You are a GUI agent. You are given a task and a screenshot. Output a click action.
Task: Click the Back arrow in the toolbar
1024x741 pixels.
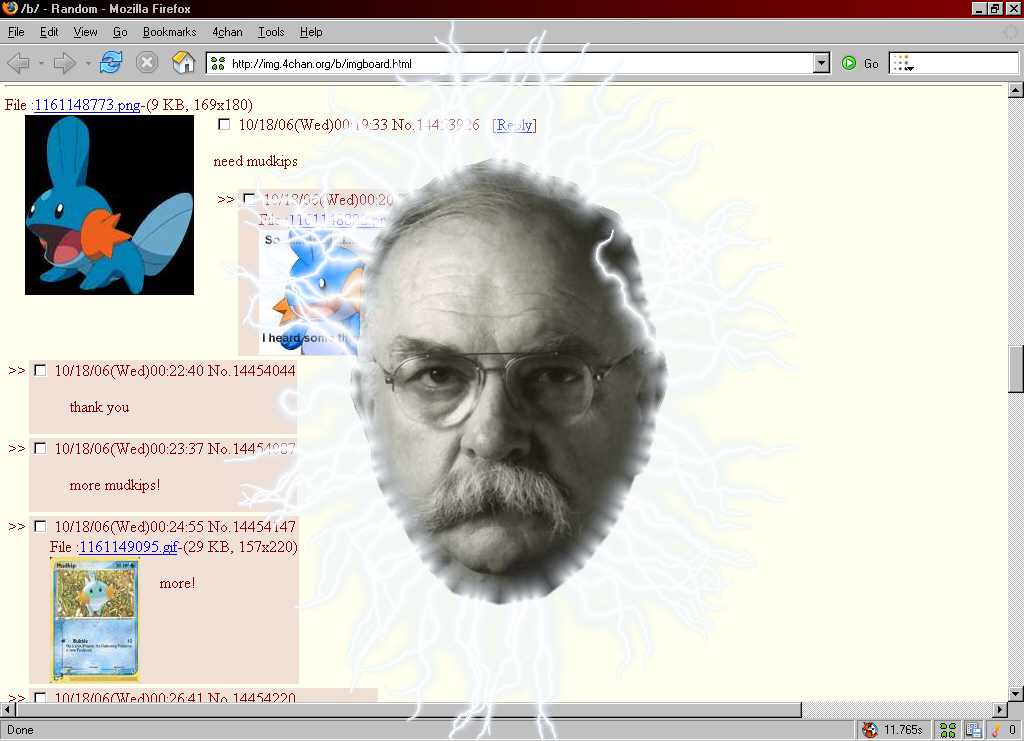pyautogui.click(x=18, y=63)
